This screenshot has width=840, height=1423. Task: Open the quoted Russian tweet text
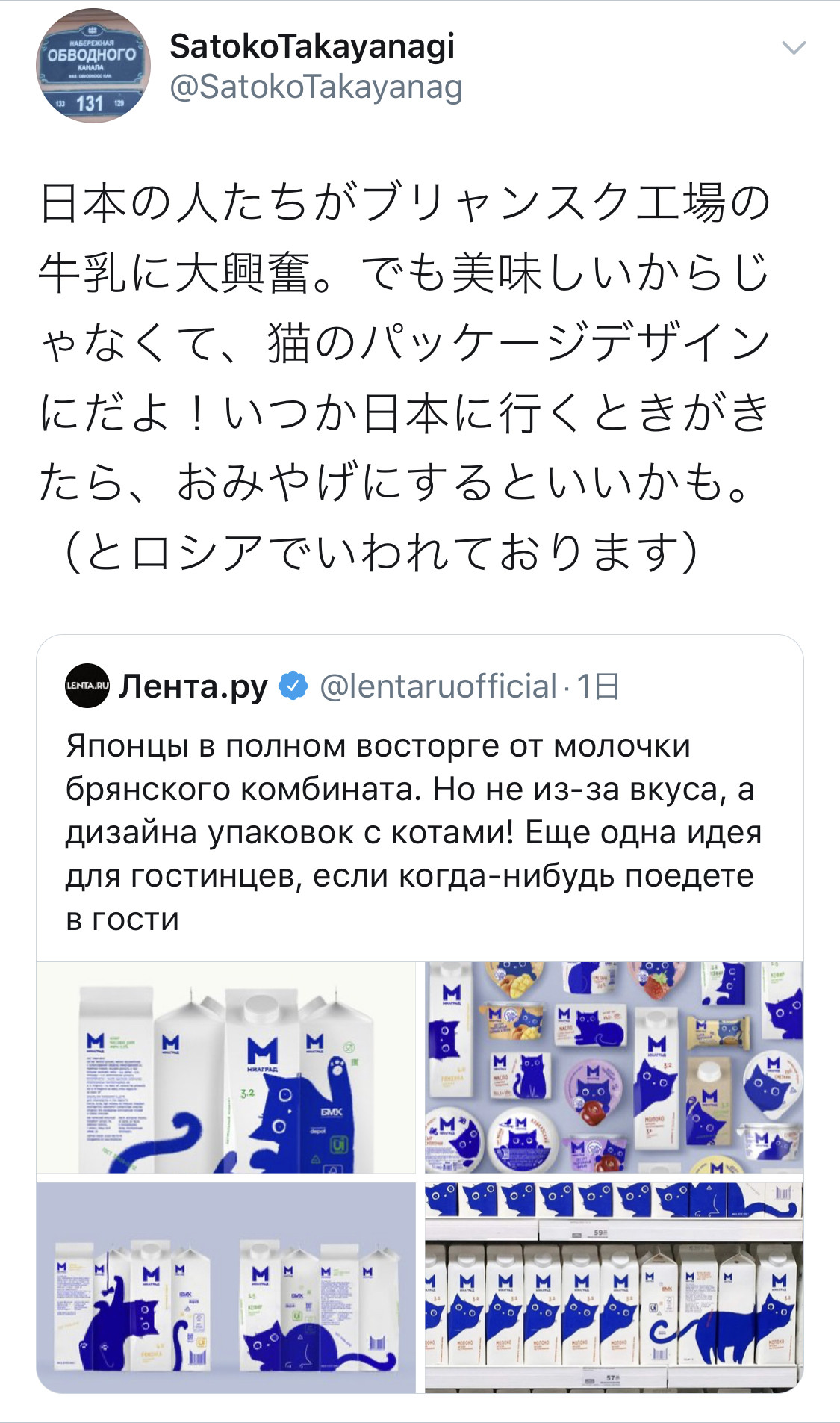point(414,831)
